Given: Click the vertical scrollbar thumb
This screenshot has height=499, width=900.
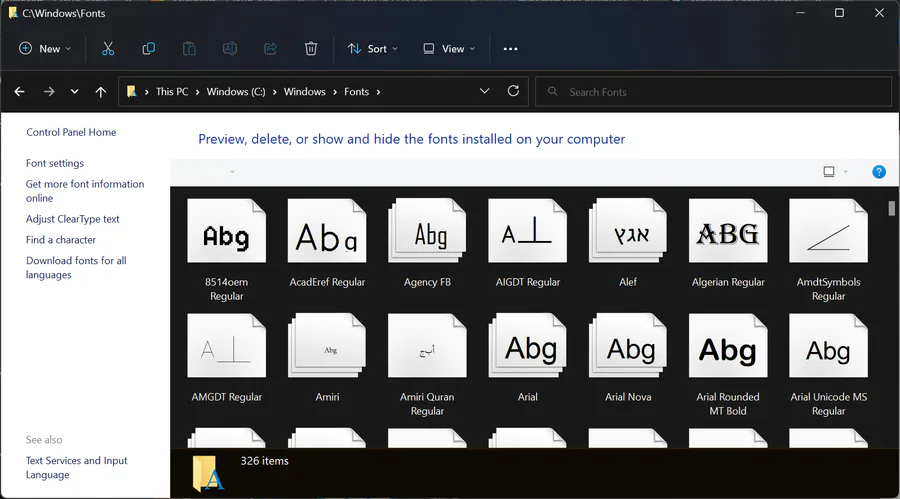Looking at the screenshot, I should coord(891,208).
